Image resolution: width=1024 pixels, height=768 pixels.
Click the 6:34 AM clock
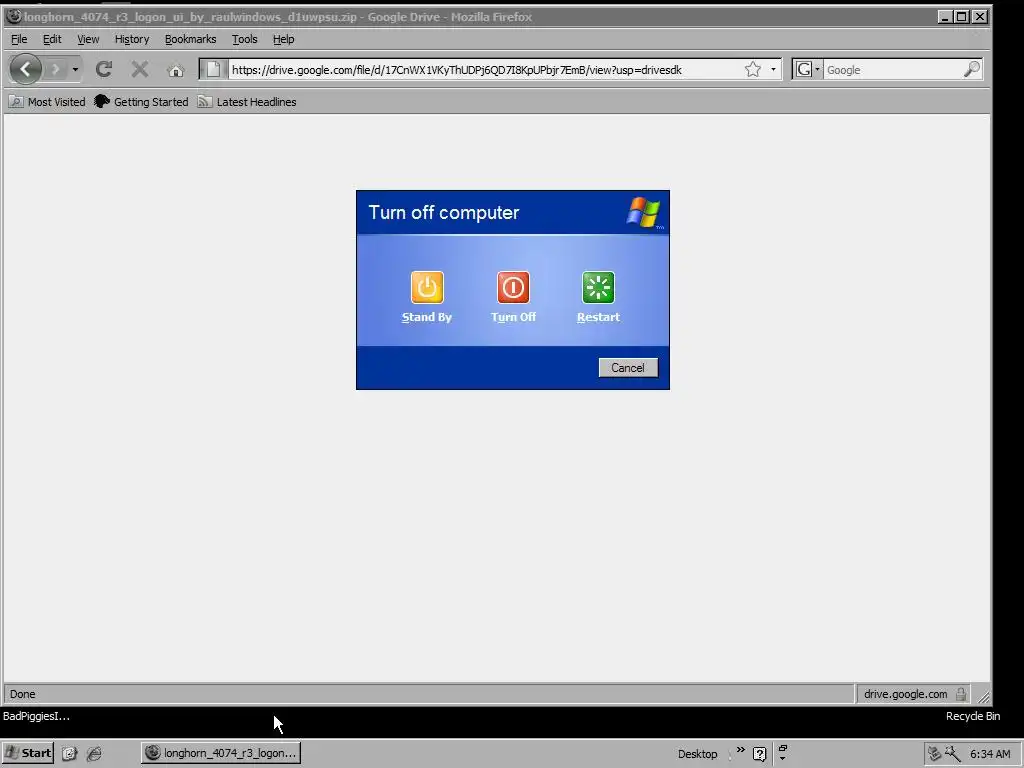point(990,754)
